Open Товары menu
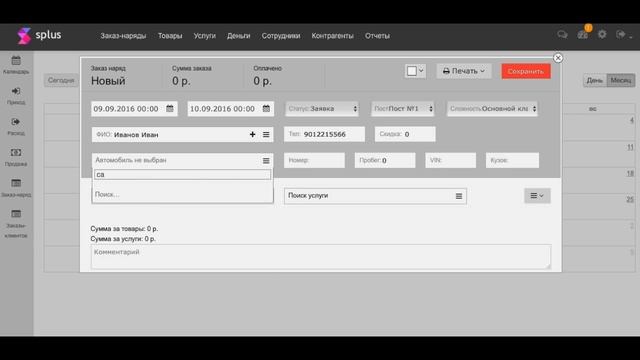This screenshot has width=640, height=360. 170,36
